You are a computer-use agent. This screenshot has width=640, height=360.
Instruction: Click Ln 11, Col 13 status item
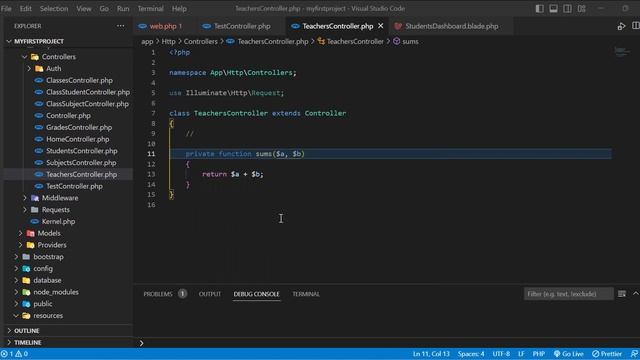pyautogui.click(x=431, y=354)
